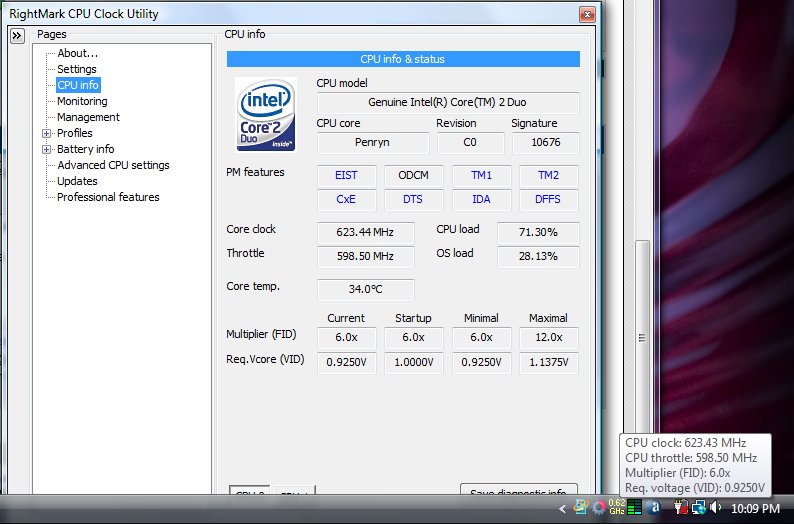The width and height of the screenshot is (794, 524).
Task: Click the Intel Core 2 Duo logo
Action: 266,114
